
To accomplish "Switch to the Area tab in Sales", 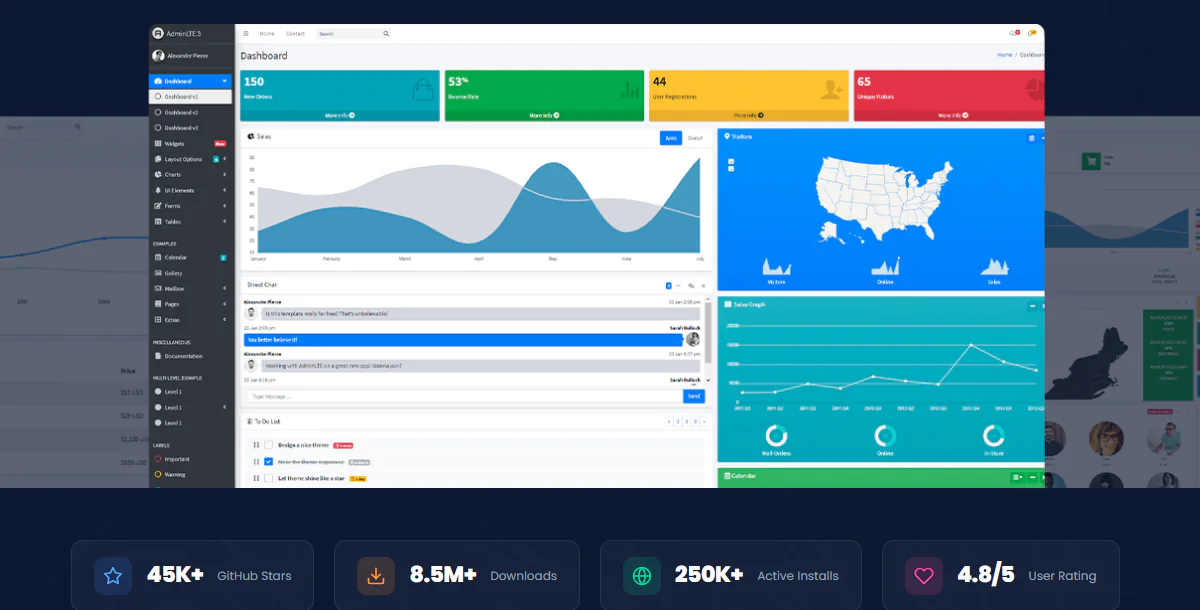I will pyautogui.click(x=671, y=138).
